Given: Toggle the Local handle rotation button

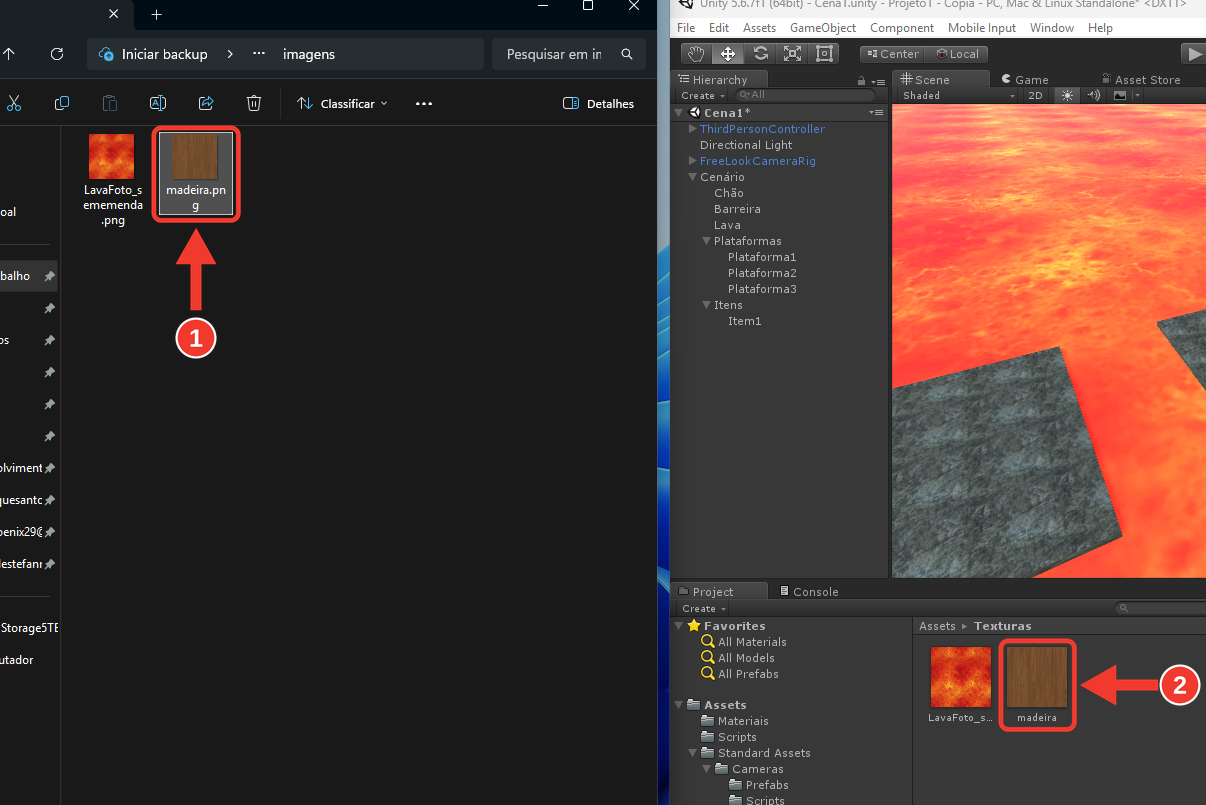Looking at the screenshot, I should (x=957, y=54).
